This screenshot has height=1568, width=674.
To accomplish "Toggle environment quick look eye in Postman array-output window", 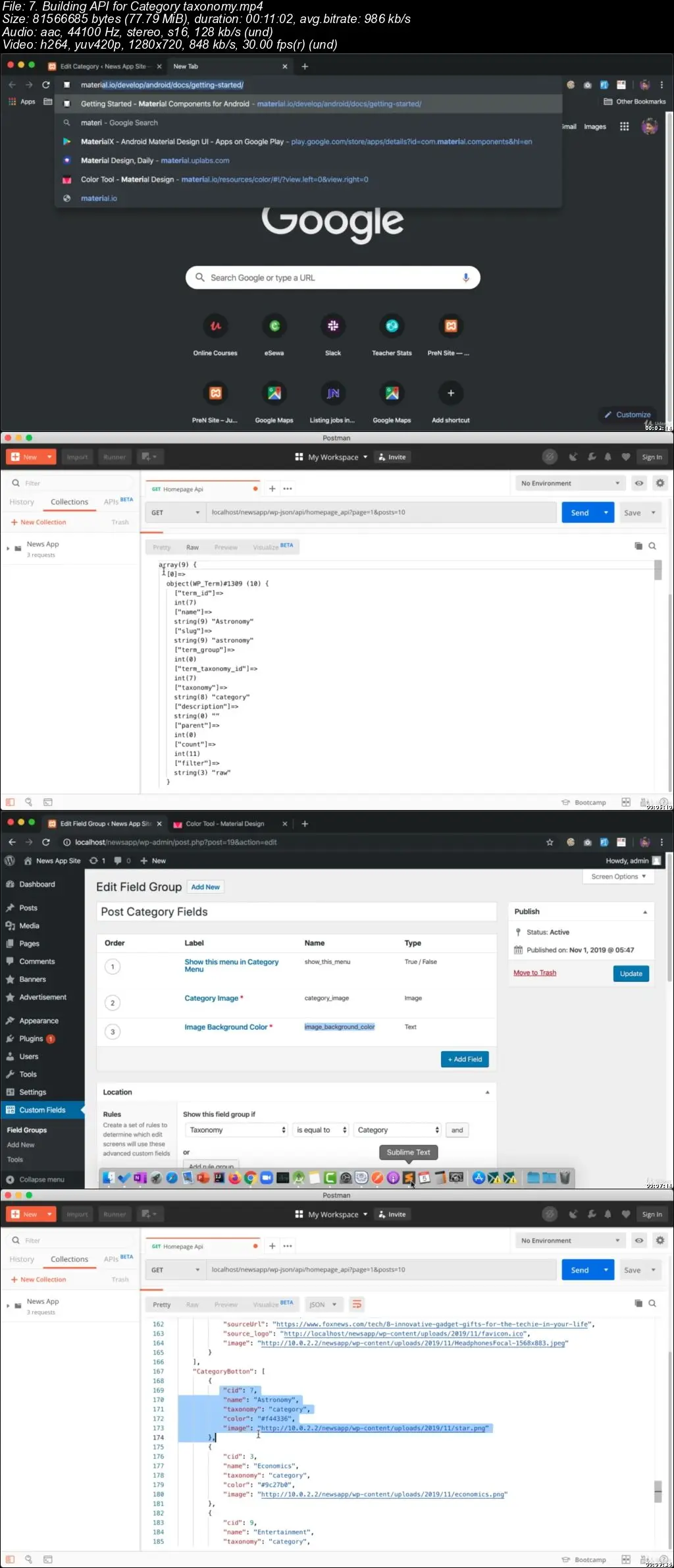I will tap(638, 483).
